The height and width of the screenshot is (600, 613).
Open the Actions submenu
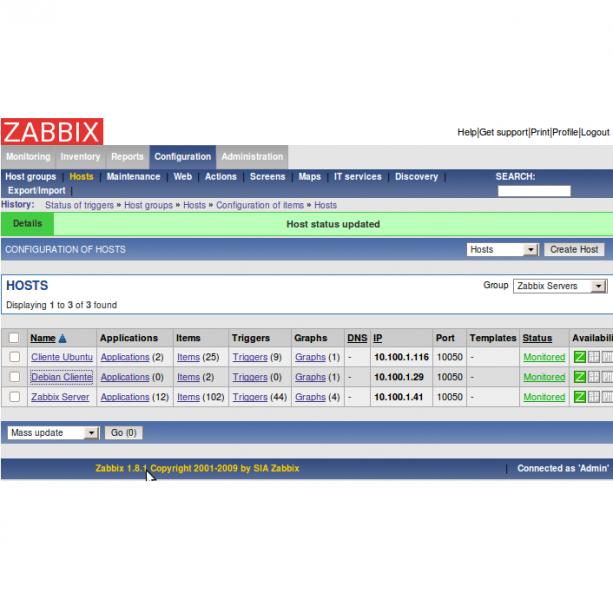click(220, 177)
